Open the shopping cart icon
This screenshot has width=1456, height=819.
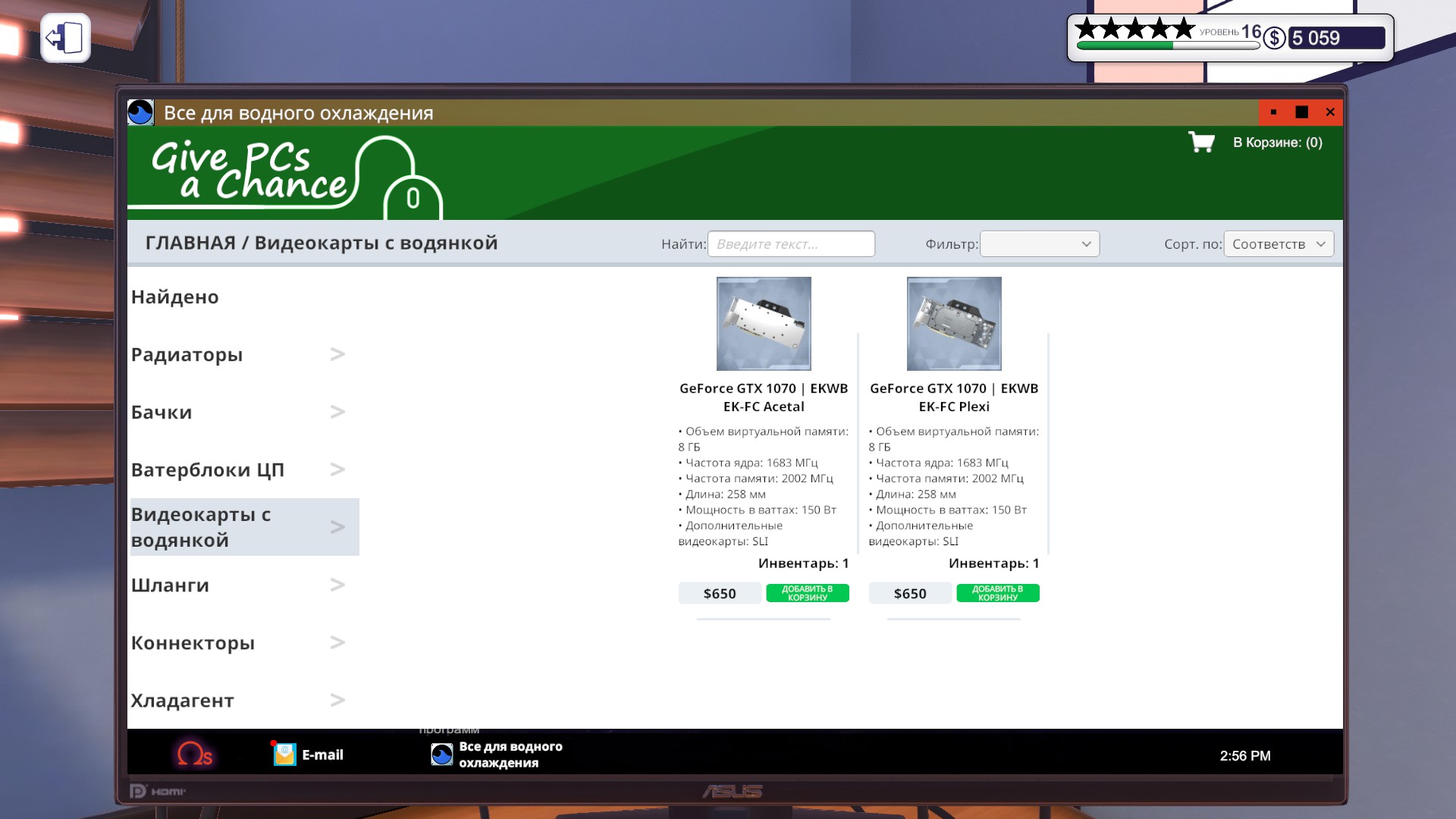(x=1201, y=142)
